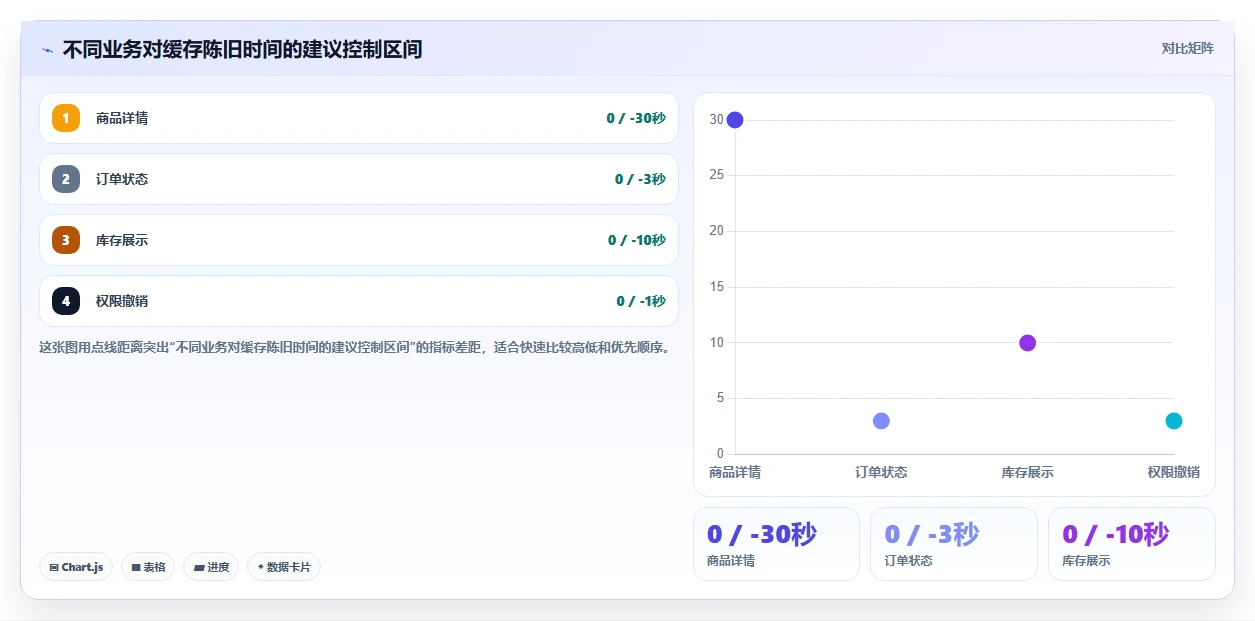Click the 商品详情 data point at 30
1255x621 pixels.
coord(735,120)
